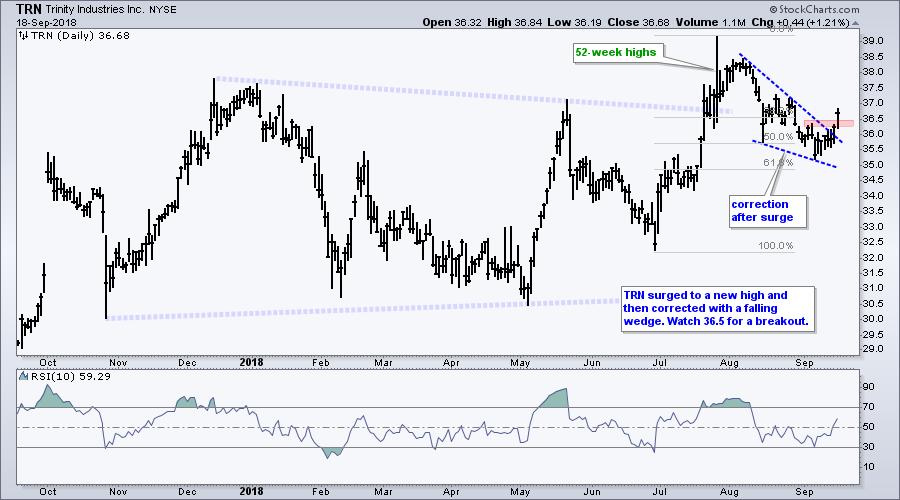Viewport: 900px width, 500px height.
Task: Click the Sep month label under RSI panel
Action: coord(805,492)
